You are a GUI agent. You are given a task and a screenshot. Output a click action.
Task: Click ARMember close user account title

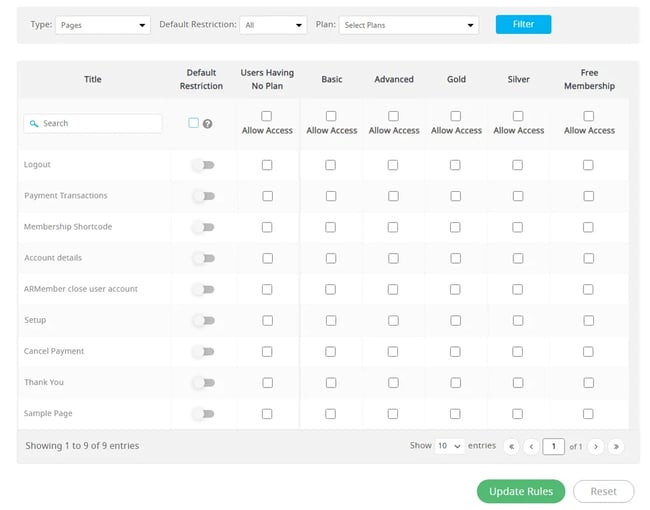80,289
